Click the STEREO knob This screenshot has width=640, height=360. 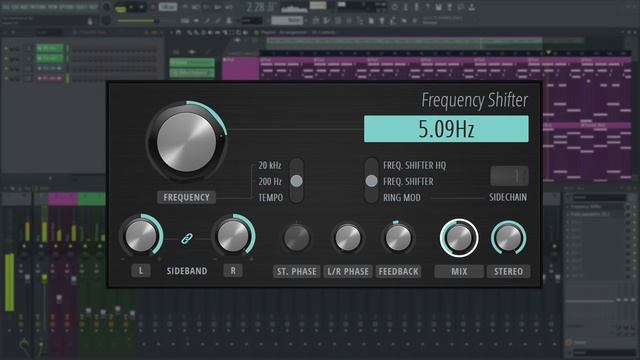[509, 238]
